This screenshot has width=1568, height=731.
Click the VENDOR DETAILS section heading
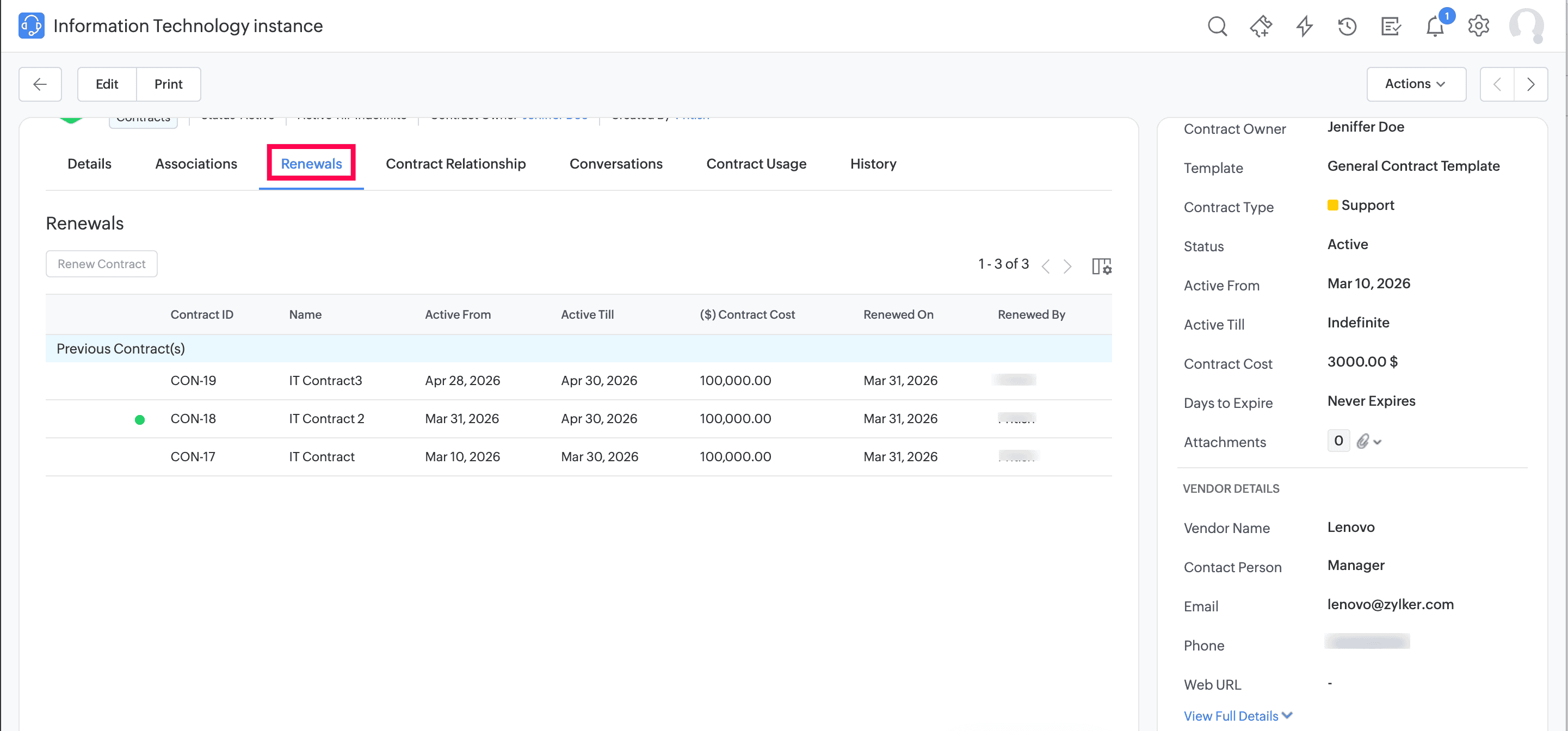[1231, 488]
